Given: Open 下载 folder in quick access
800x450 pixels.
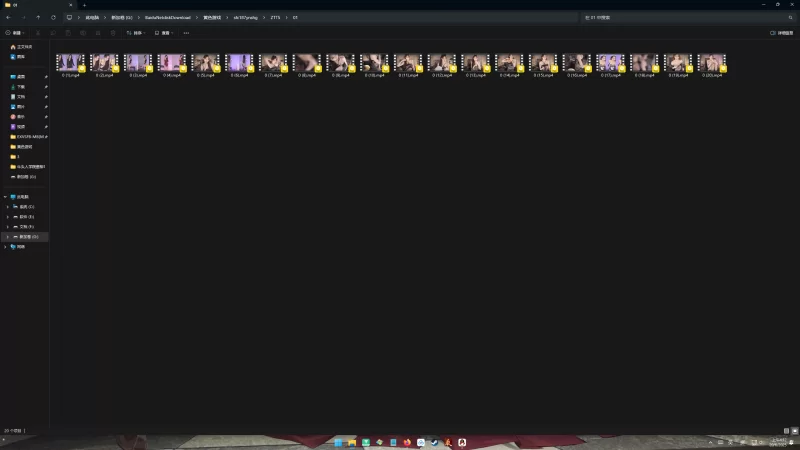Looking at the screenshot, I should [x=21, y=86].
